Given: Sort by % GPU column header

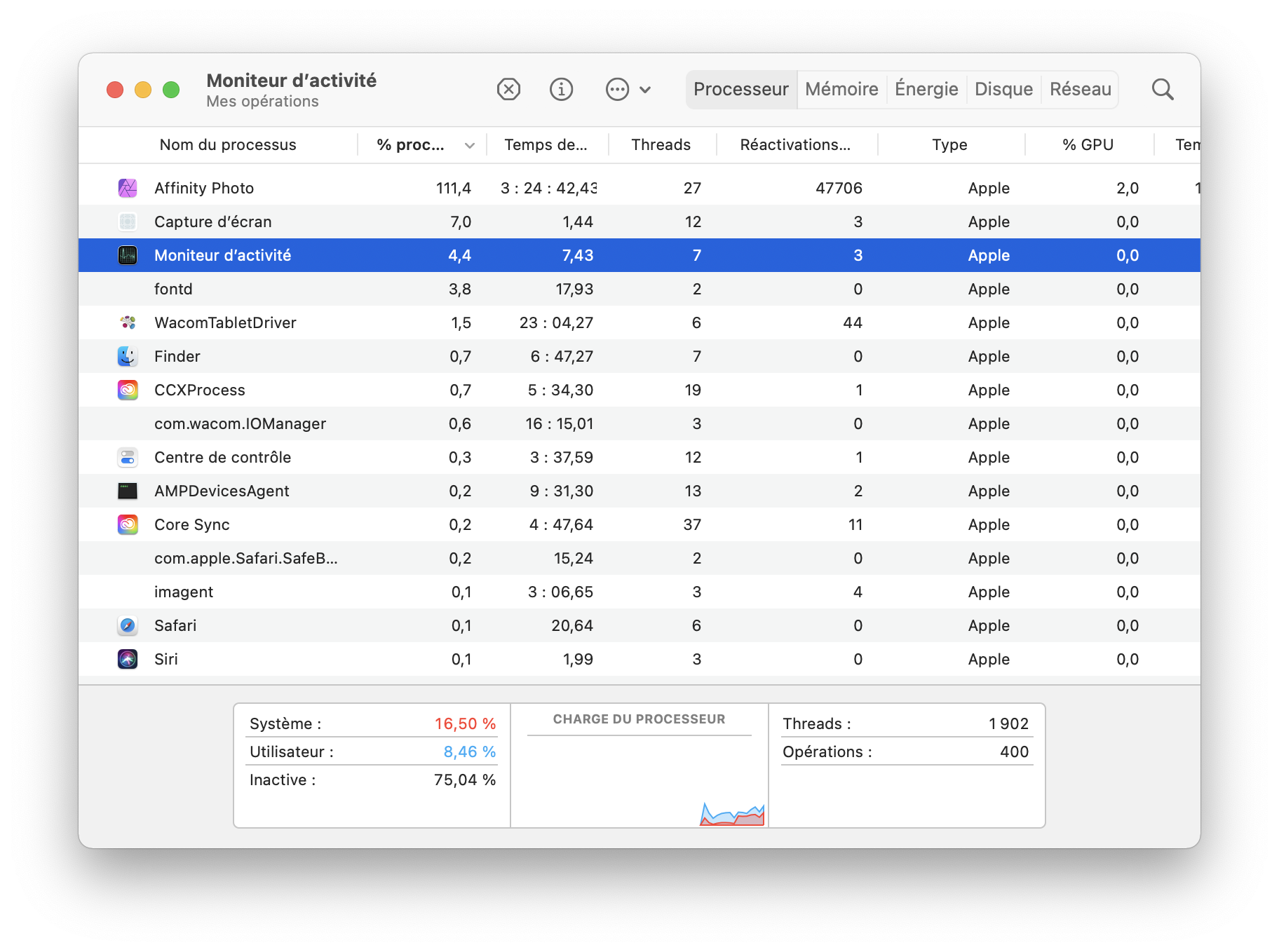Looking at the screenshot, I should (1088, 144).
